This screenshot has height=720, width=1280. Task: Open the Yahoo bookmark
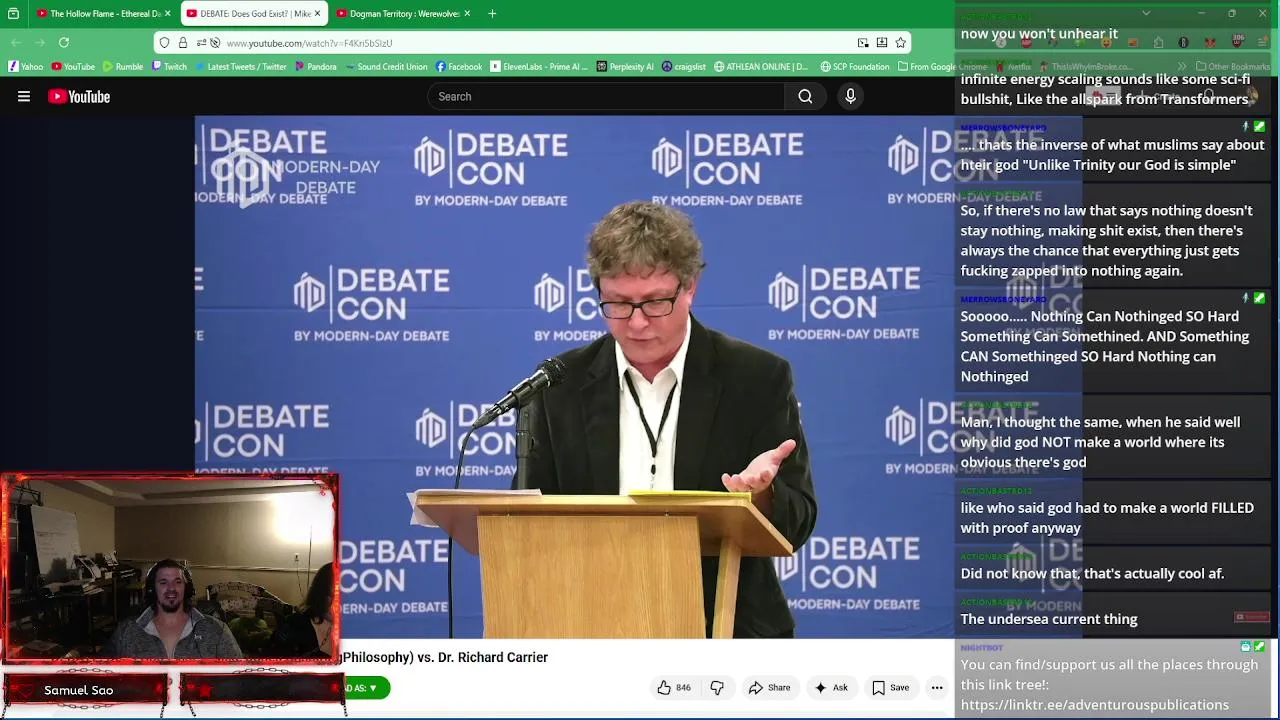(x=25, y=67)
